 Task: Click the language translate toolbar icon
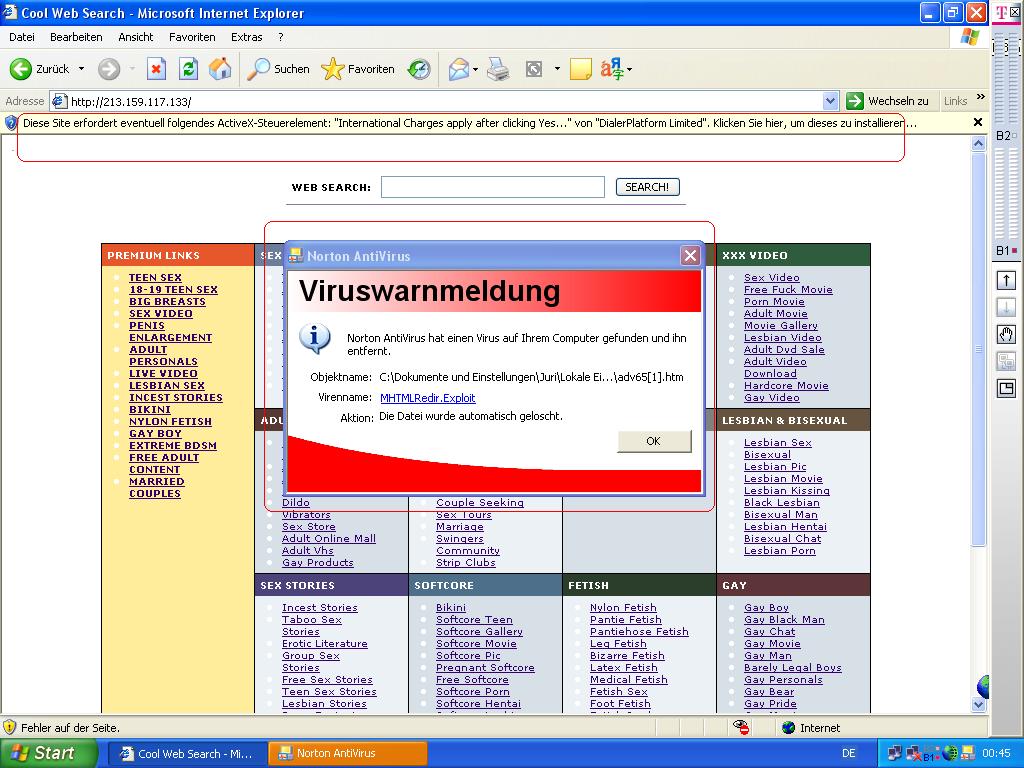(612, 69)
